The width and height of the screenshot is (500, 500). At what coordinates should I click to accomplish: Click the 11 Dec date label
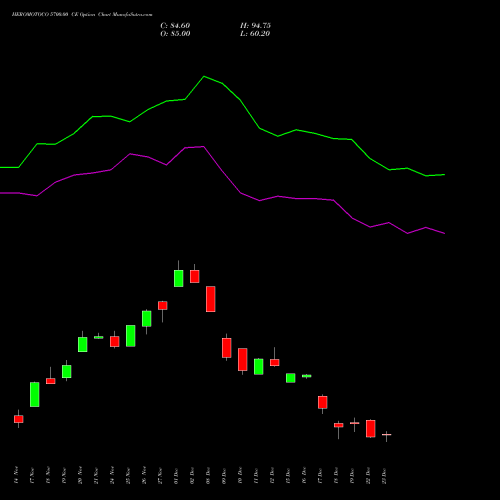(256, 475)
